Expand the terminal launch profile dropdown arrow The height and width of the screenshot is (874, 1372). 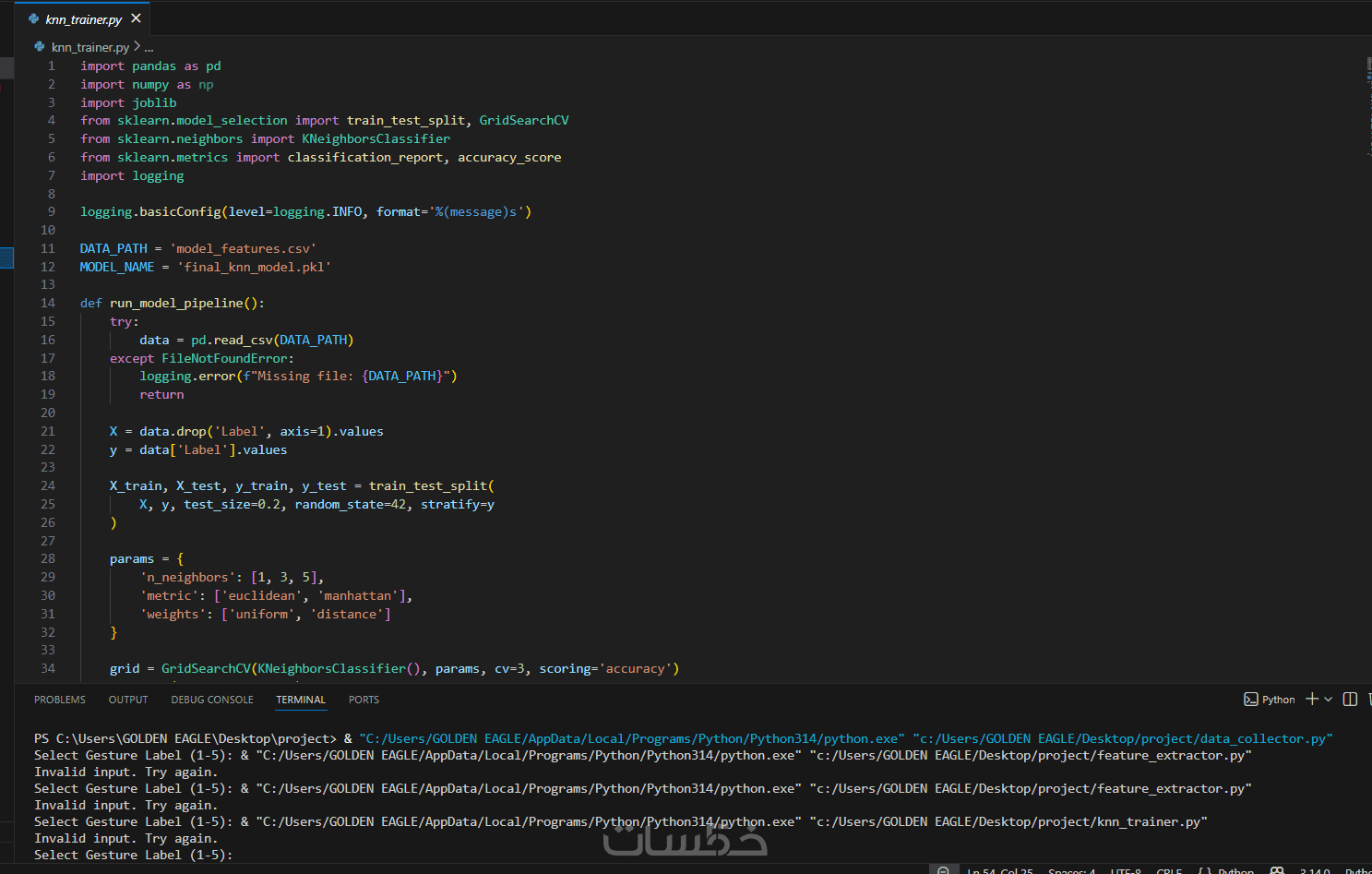[x=1328, y=700]
